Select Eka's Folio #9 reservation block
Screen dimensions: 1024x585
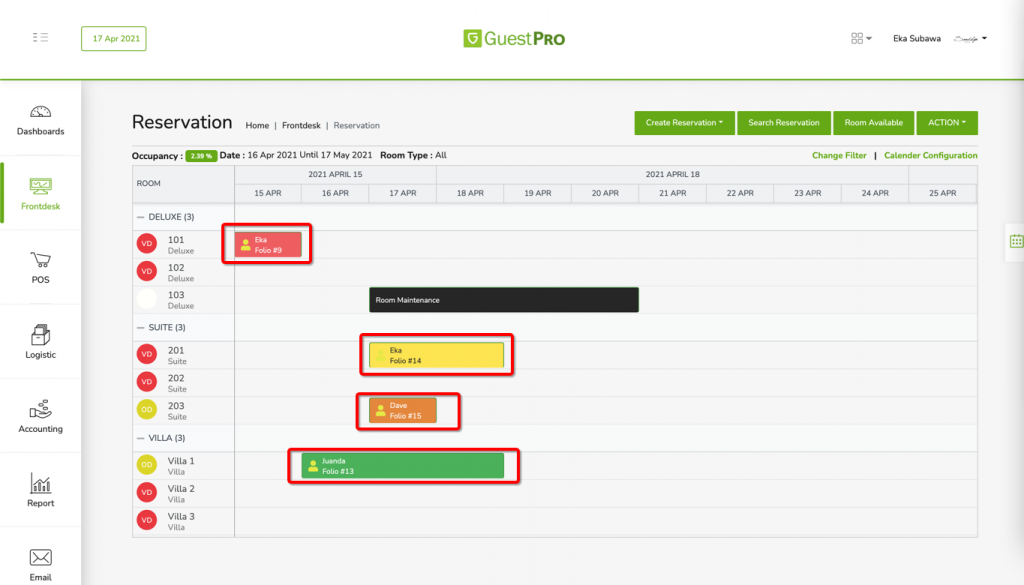[266, 243]
